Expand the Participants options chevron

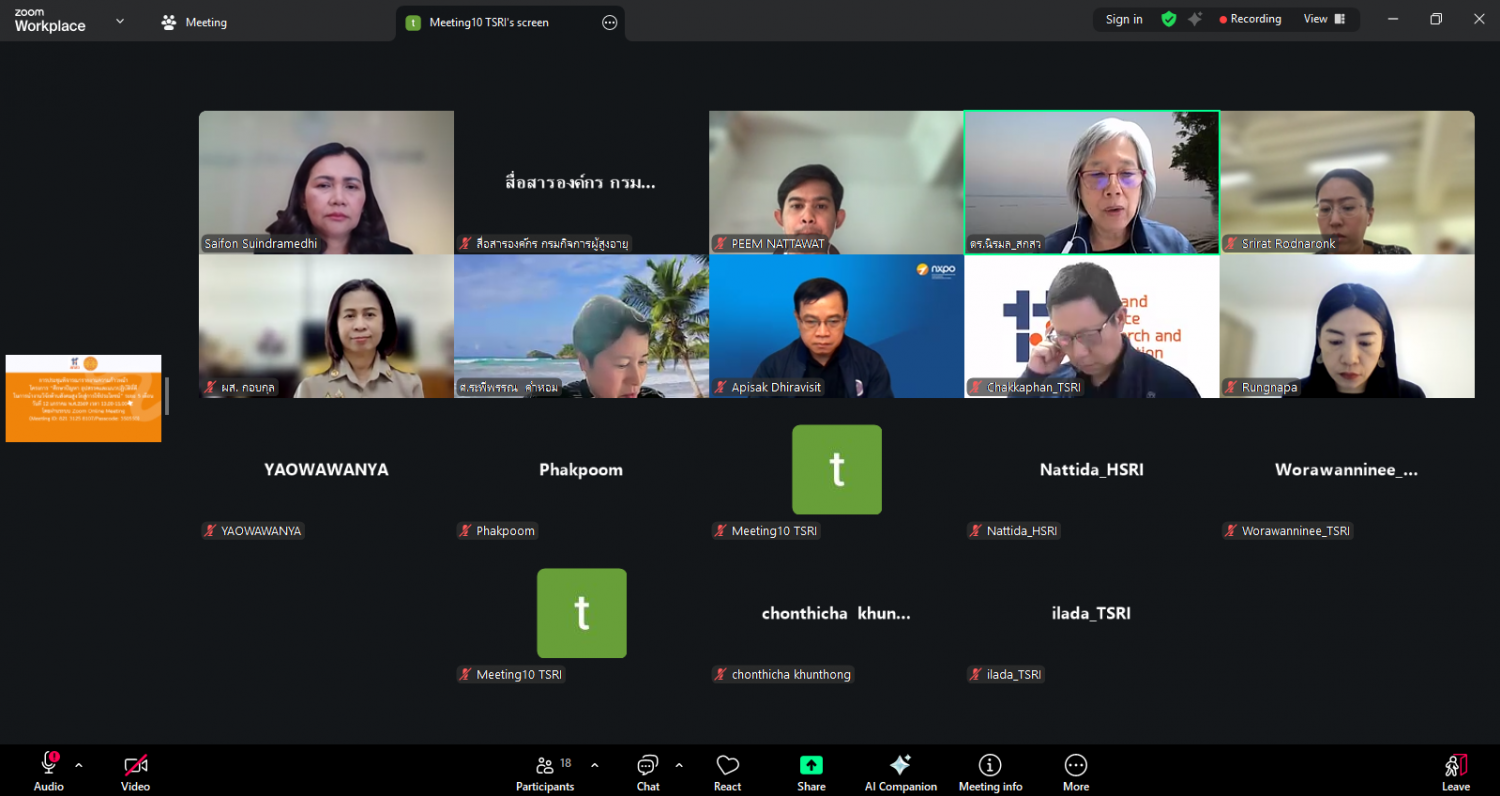coord(595,766)
